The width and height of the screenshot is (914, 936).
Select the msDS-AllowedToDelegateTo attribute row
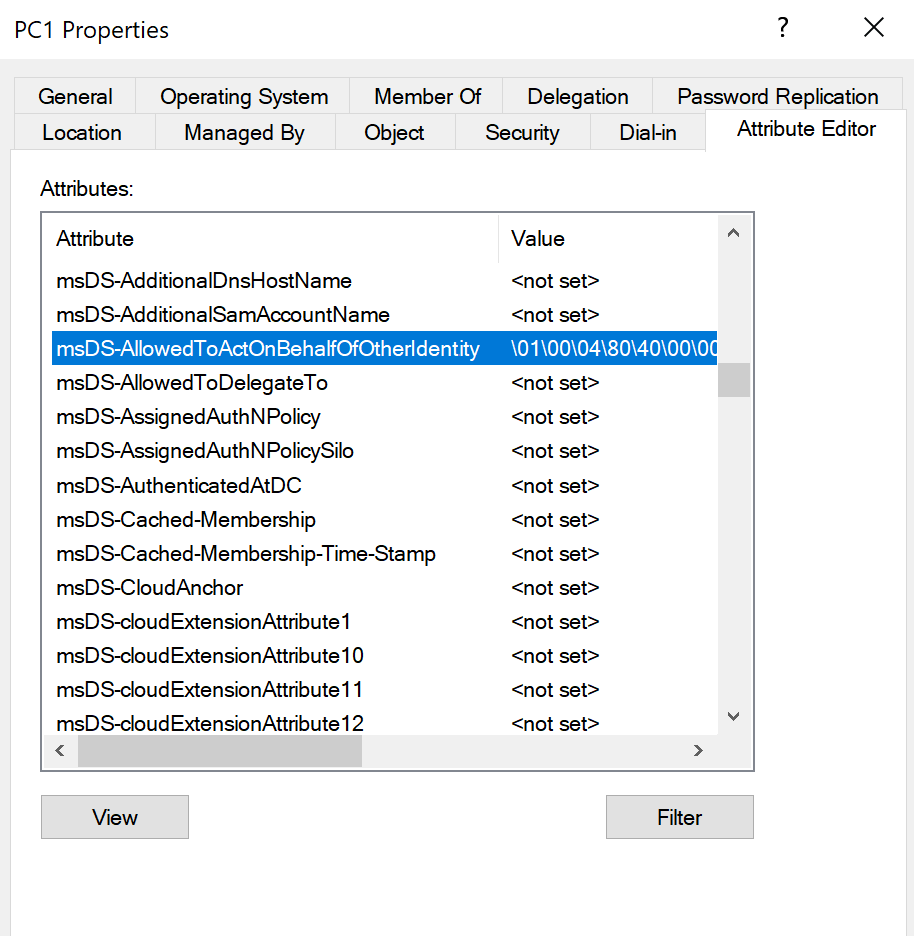[x=192, y=383]
